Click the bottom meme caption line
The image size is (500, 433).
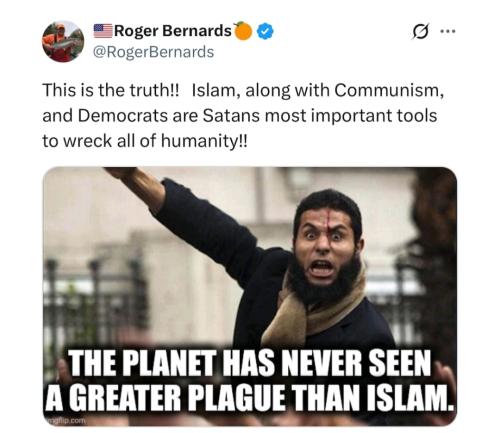[250, 397]
